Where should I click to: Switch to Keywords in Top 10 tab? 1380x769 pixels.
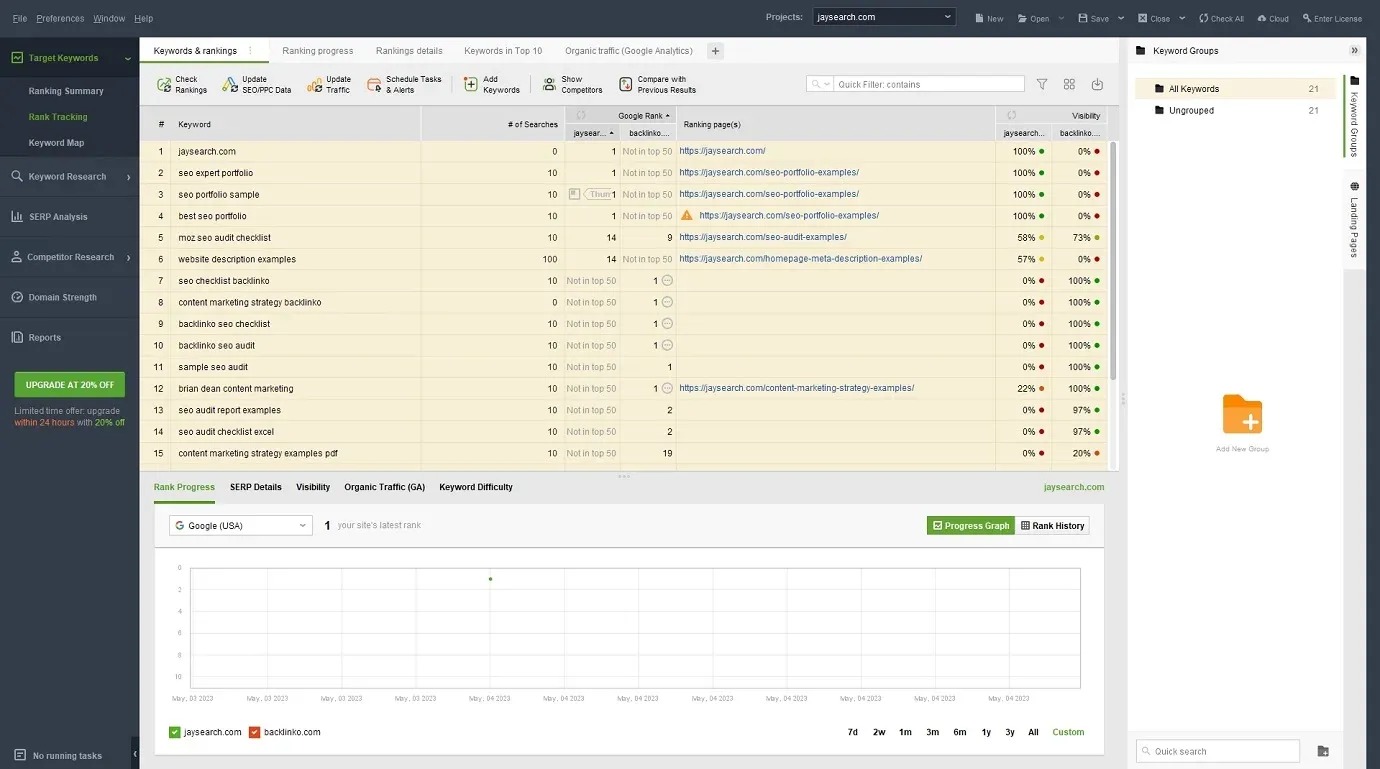pos(503,51)
